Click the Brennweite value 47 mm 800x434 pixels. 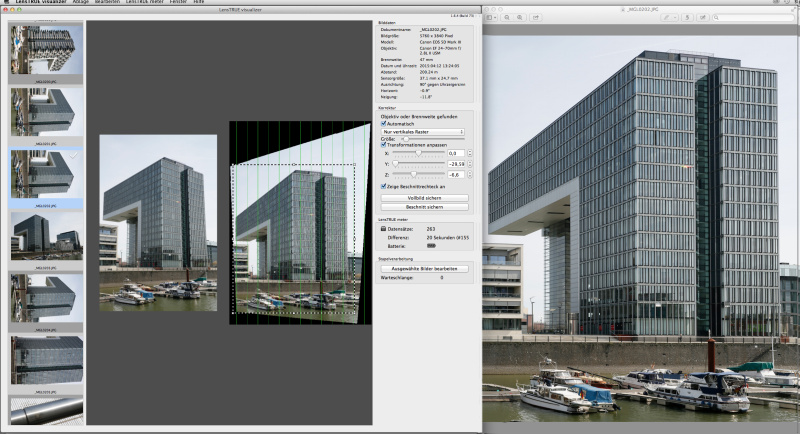(426, 60)
